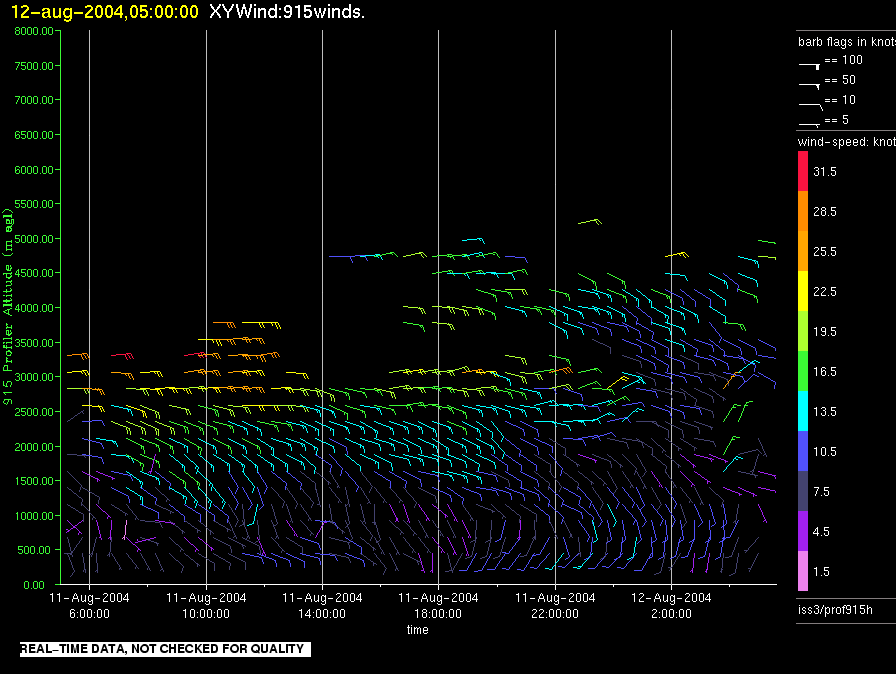This screenshot has height=674, width=896.
Task: Select the green 16.5 knots color swatch
Action: point(803,371)
